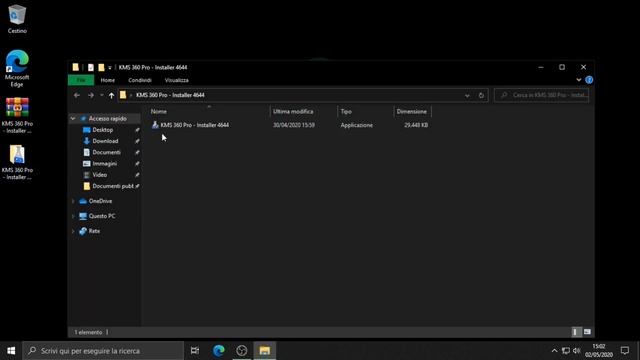Go back in File Explorer
Viewport: 640px width, 360px height.
pyautogui.click(x=77, y=95)
